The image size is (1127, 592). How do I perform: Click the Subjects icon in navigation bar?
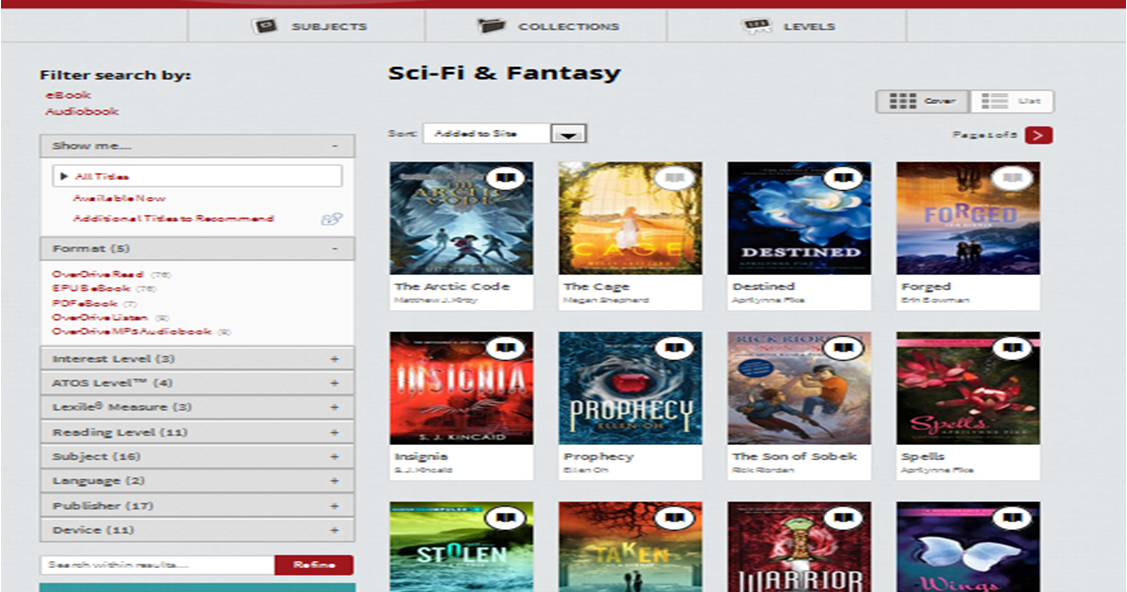[x=264, y=27]
